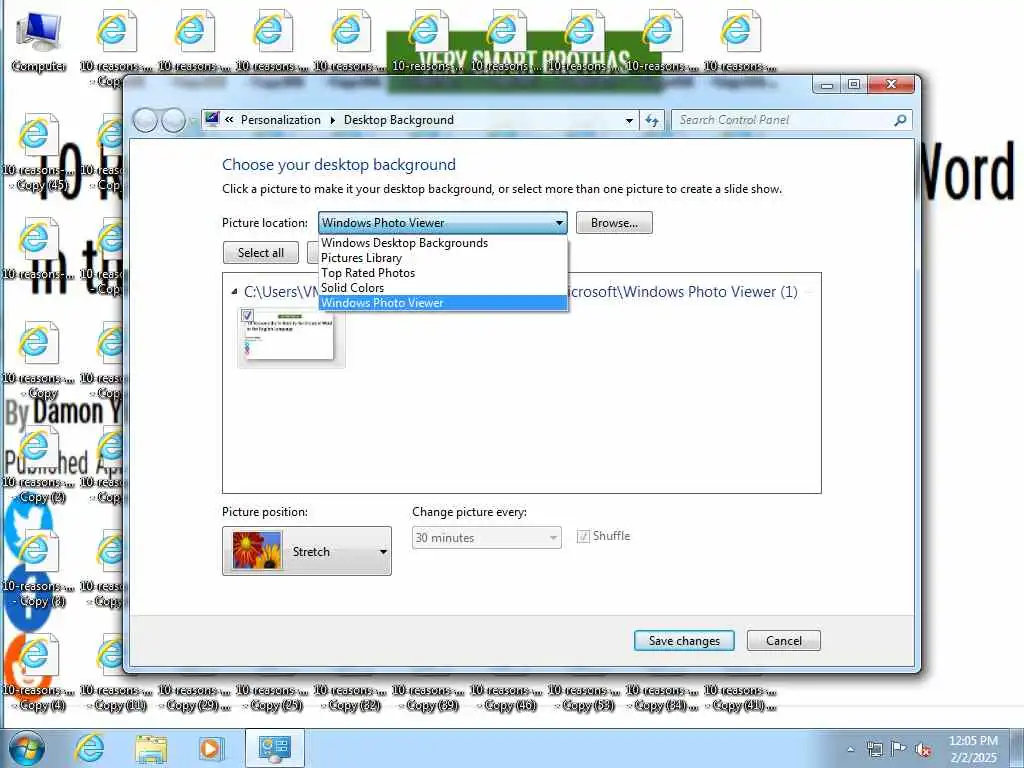Viewport: 1024px width, 768px height.
Task: Click Save changes
Action: (x=684, y=641)
